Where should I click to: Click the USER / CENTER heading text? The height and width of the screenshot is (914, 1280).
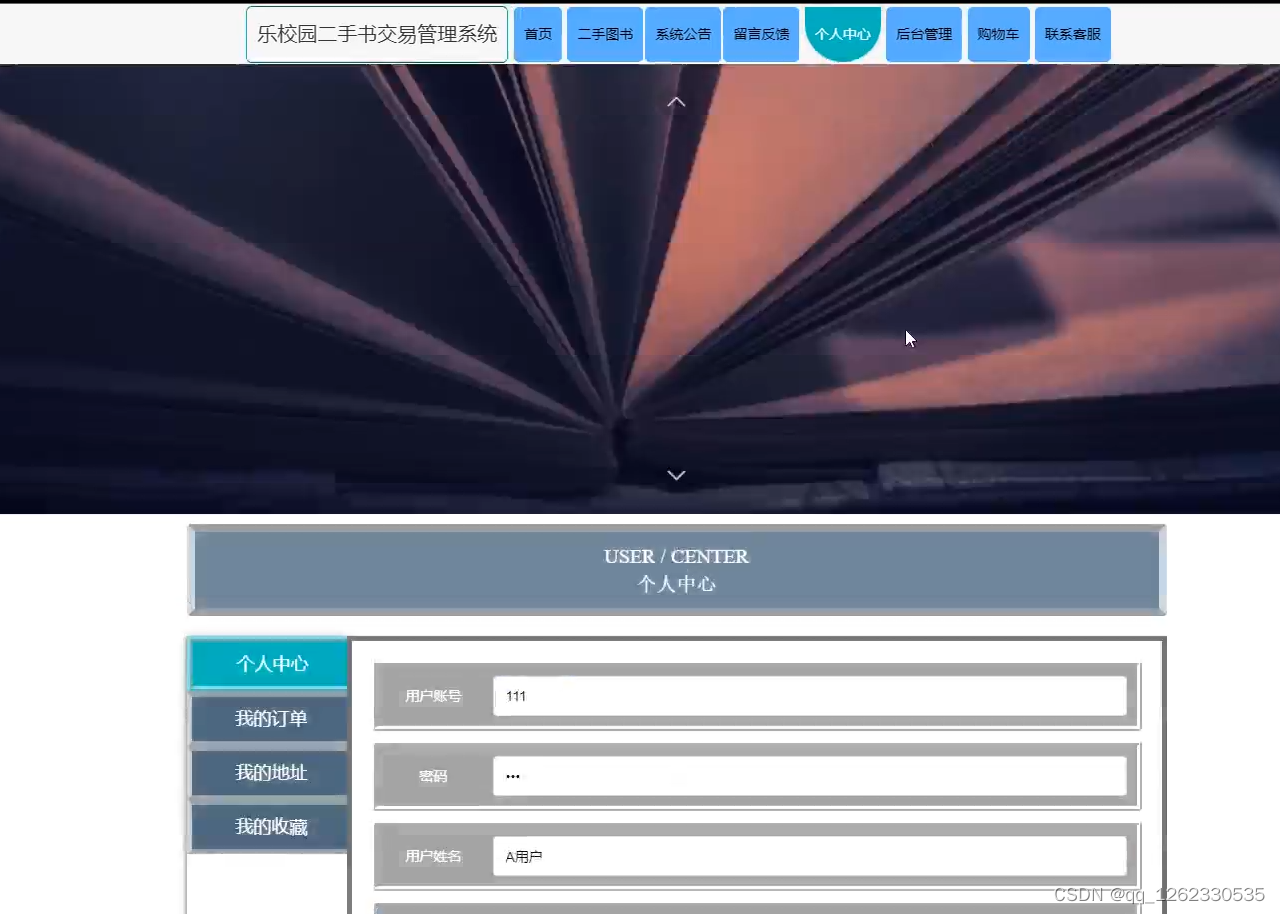[676, 556]
